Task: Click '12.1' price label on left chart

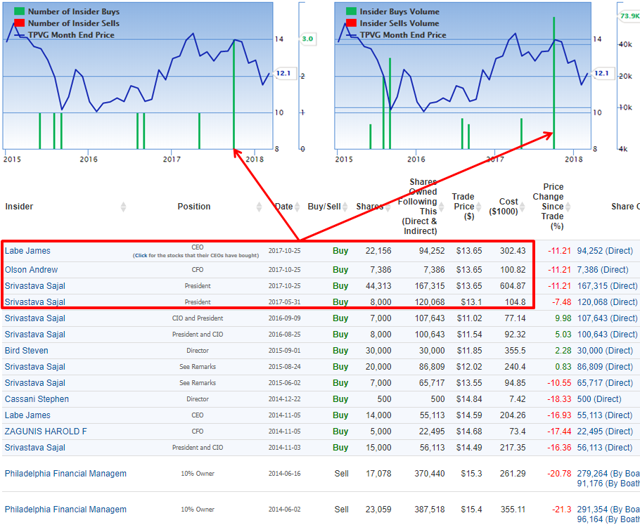Action: [x=284, y=73]
